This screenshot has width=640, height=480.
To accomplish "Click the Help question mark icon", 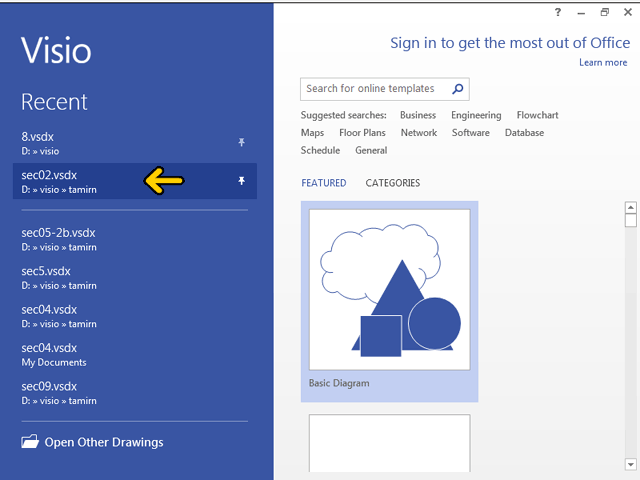I will pos(558,12).
